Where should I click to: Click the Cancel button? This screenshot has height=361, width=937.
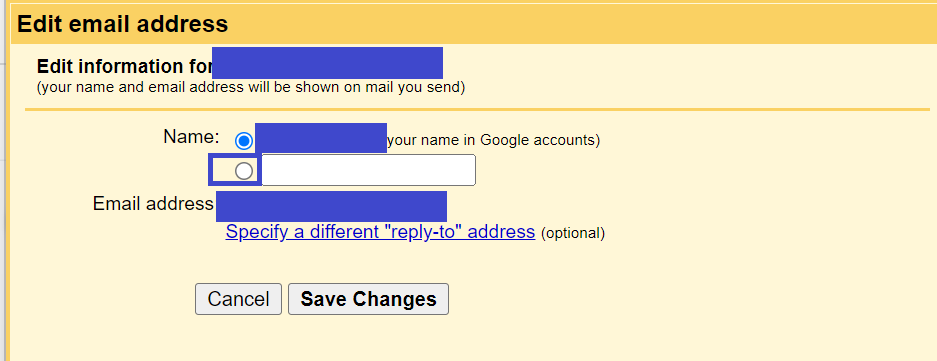coord(238,299)
